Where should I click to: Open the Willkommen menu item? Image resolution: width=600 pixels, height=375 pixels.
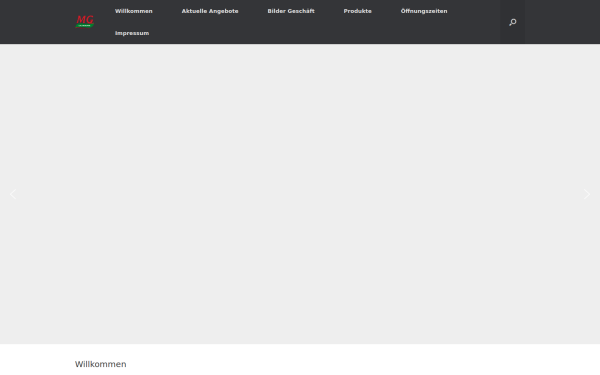[134, 11]
